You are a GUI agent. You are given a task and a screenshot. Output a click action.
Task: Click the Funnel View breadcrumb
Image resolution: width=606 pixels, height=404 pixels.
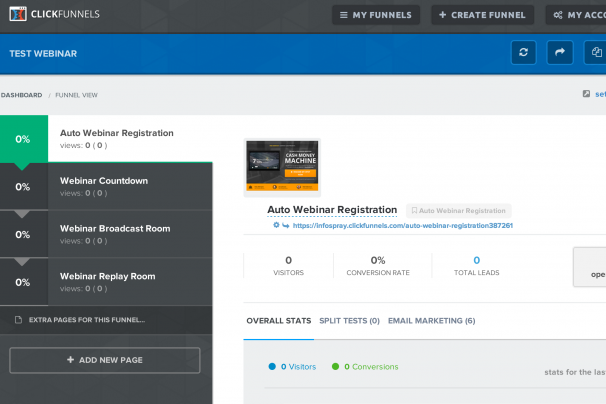[76, 95]
